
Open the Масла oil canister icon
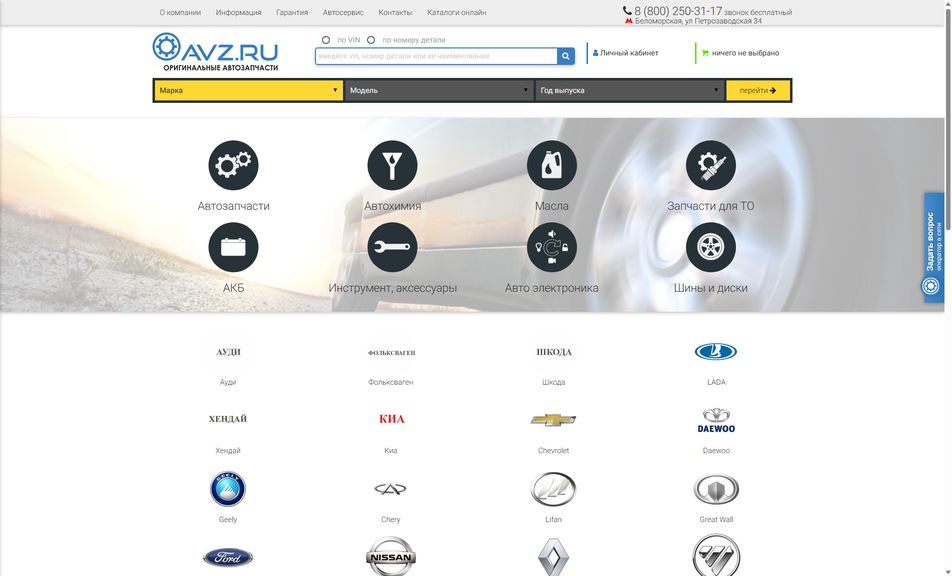pyautogui.click(x=551, y=165)
